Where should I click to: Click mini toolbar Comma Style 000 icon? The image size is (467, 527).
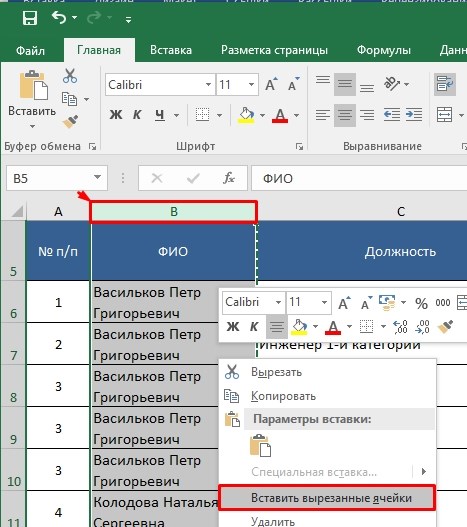(443, 303)
